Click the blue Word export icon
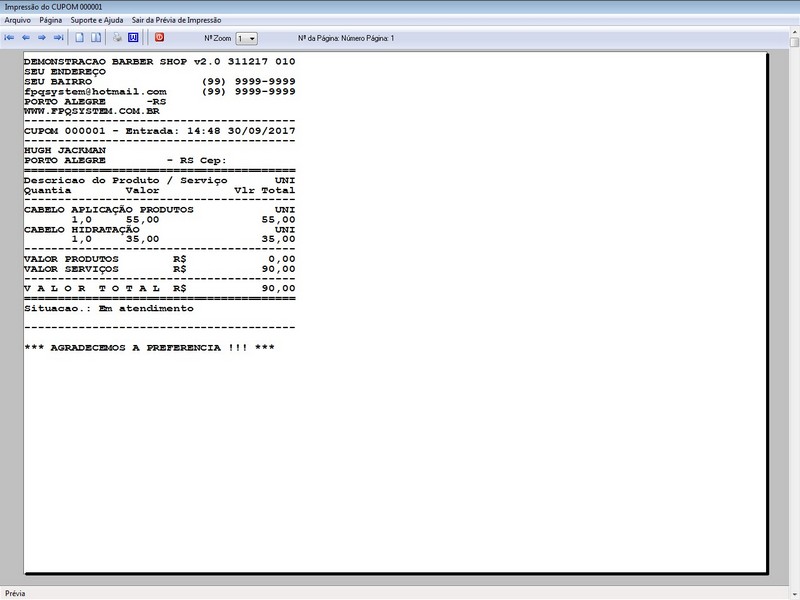This screenshot has height=600, width=800. (133, 38)
